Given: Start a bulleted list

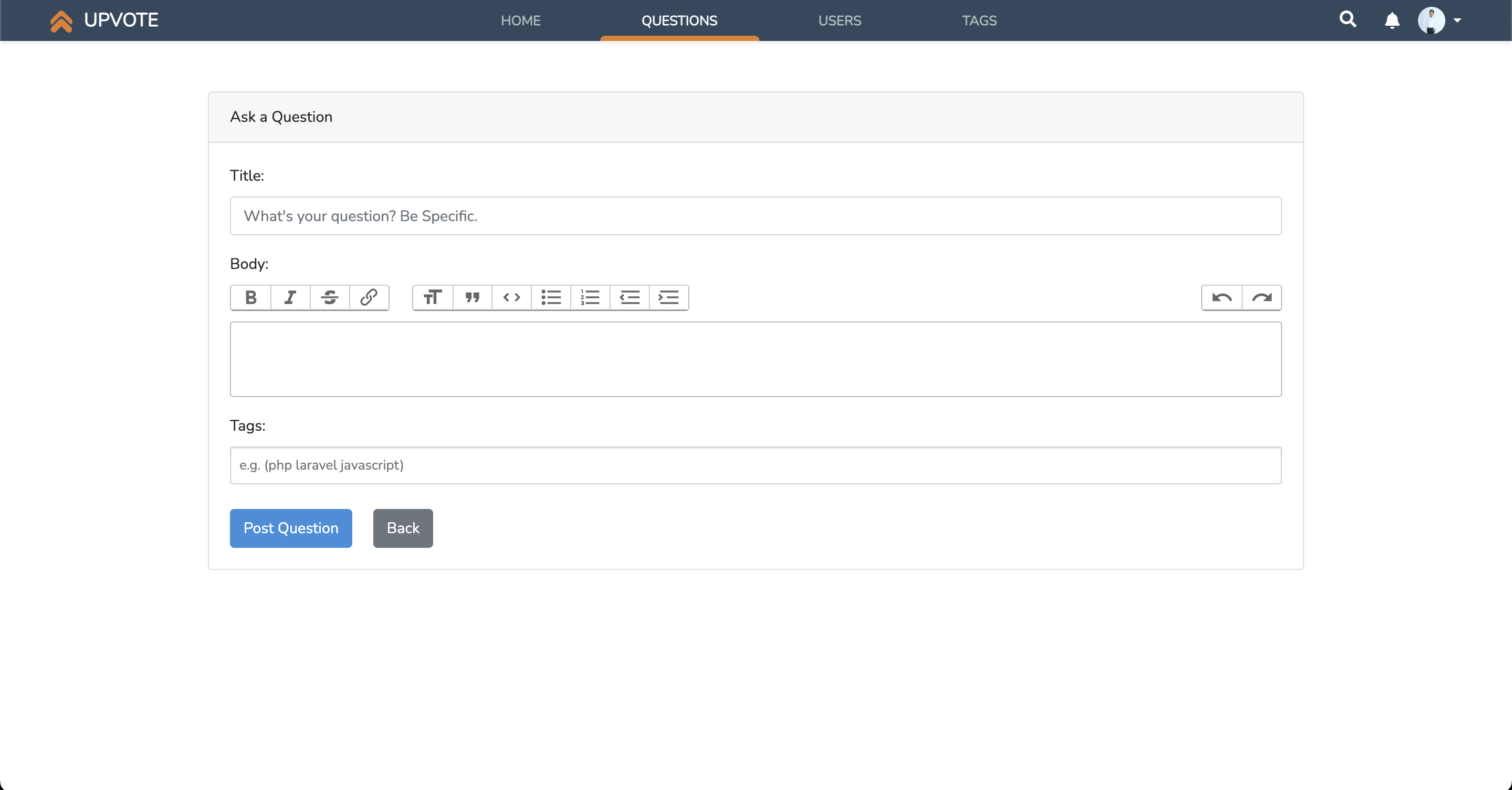Looking at the screenshot, I should pos(551,297).
